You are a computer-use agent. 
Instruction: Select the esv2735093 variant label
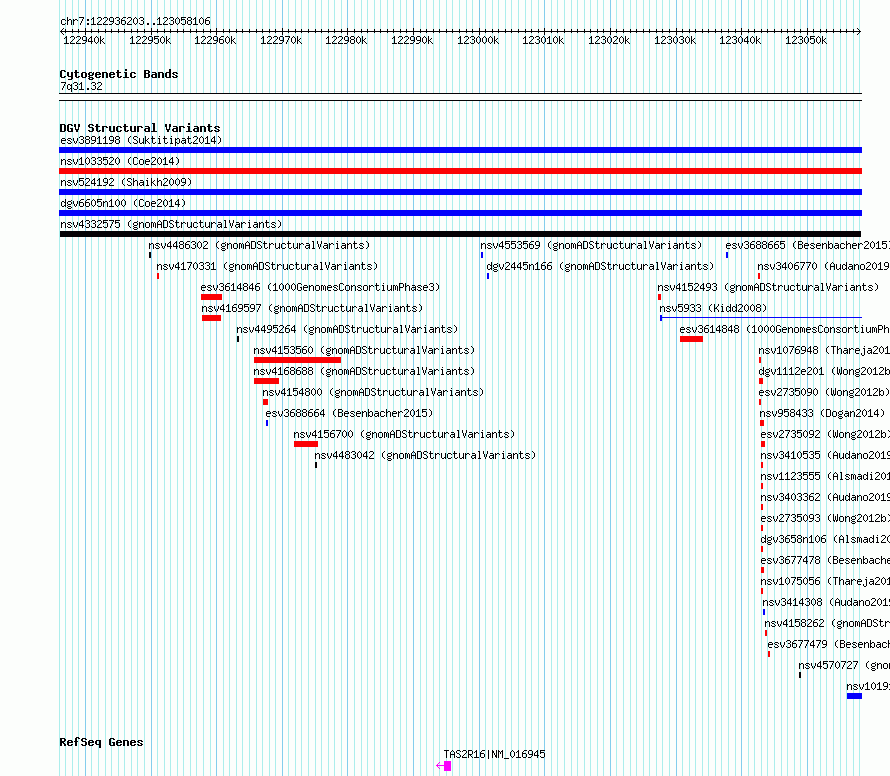(x=825, y=518)
